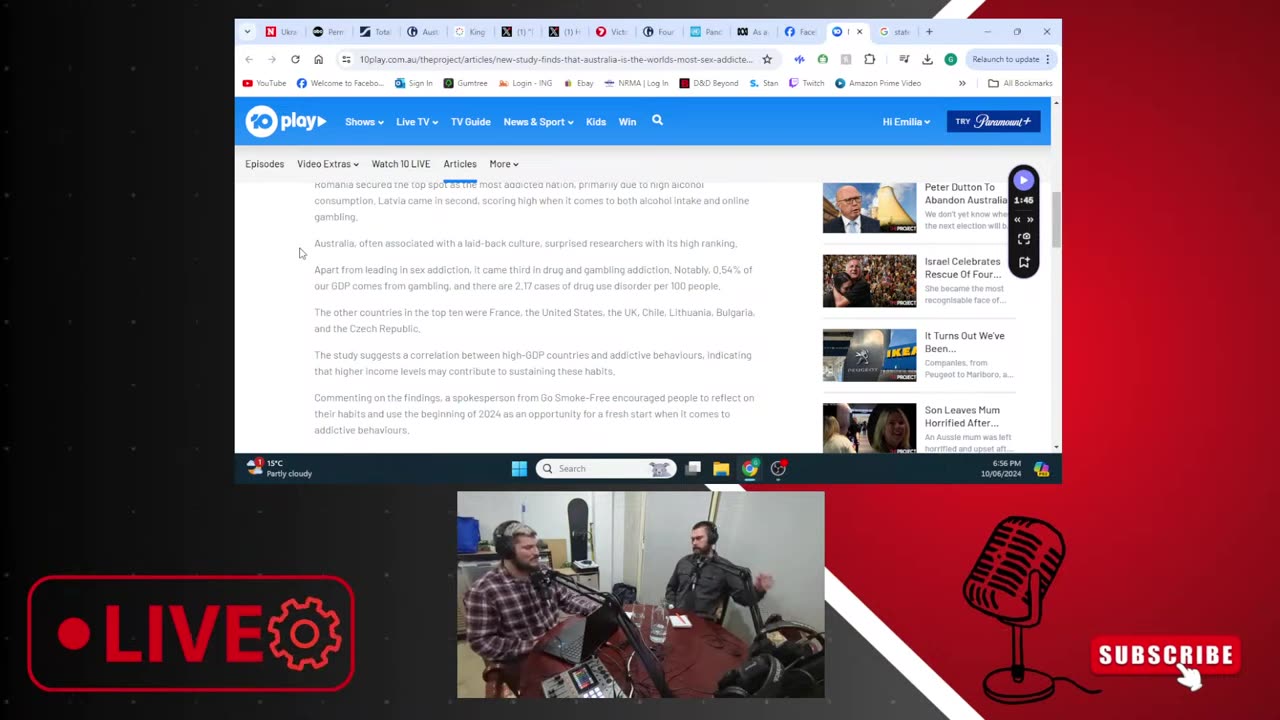Viewport: 1280px width, 720px height.
Task: Open the Twitch bookmark
Action: coord(806,83)
